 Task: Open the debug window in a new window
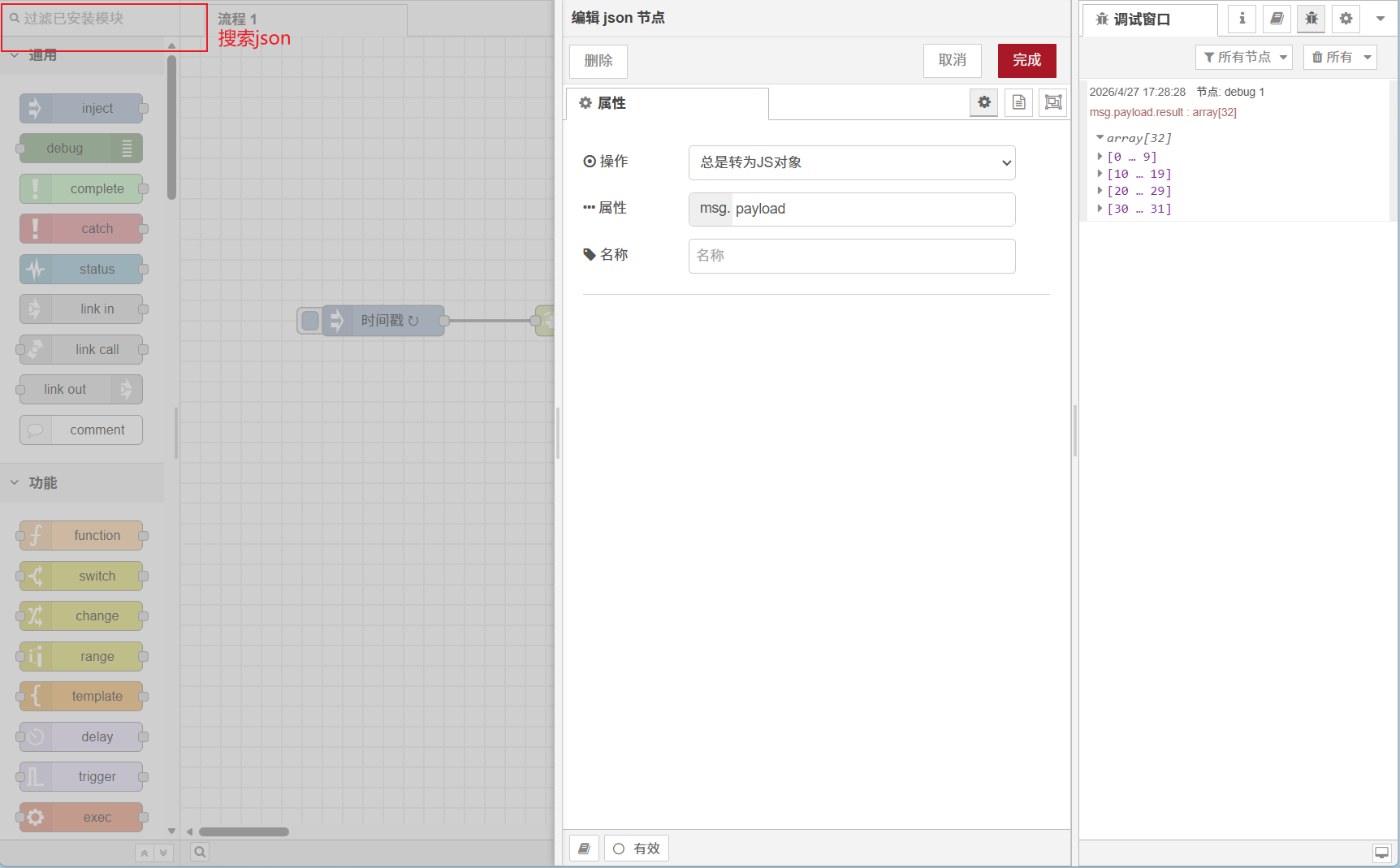tap(1381, 853)
